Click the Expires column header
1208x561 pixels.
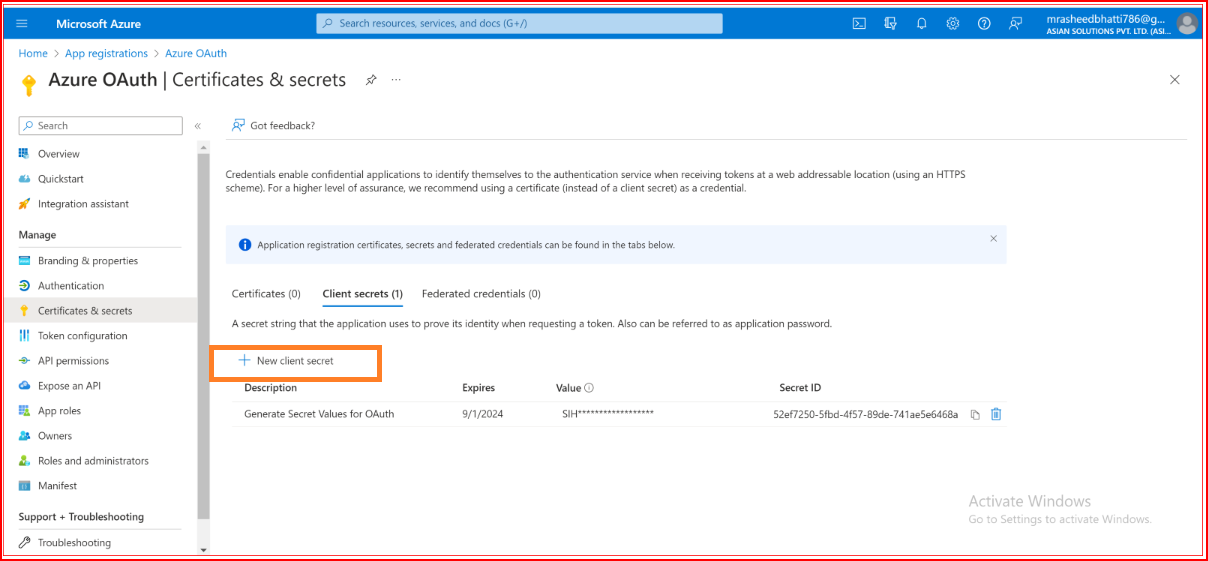[x=478, y=388]
